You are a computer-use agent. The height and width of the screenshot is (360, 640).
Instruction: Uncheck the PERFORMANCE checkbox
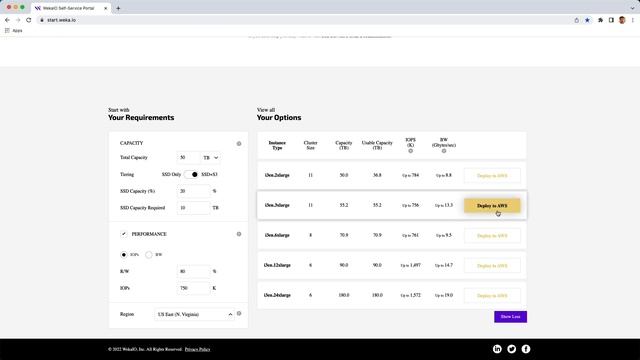coord(124,234)
